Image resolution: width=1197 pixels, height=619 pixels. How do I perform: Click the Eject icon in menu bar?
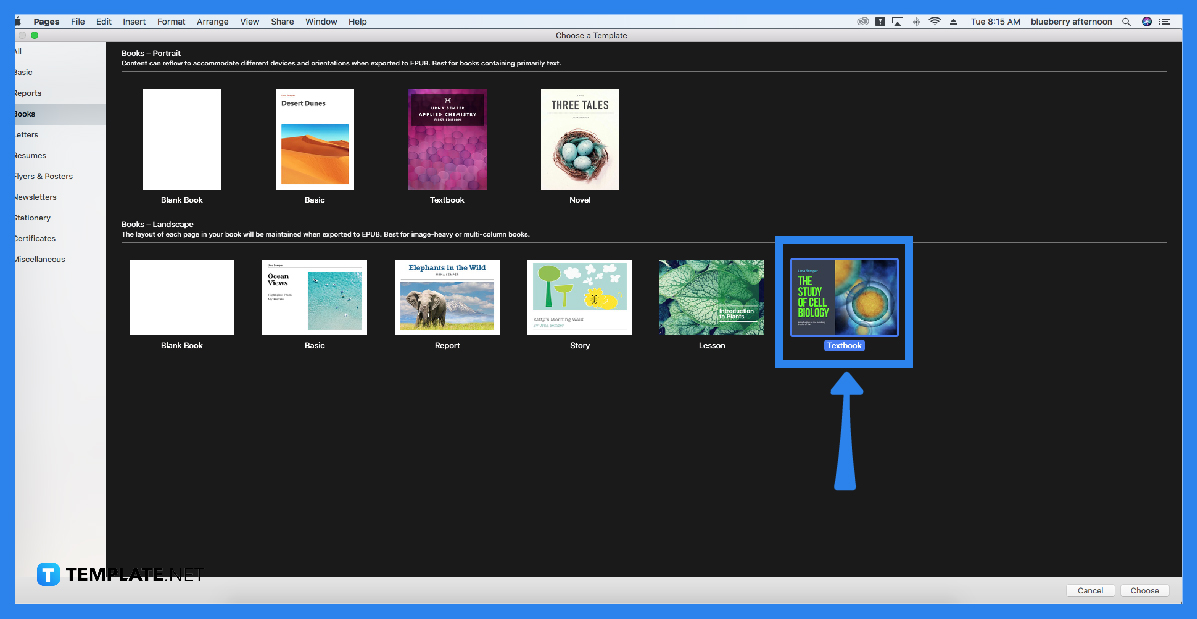[x=953, y=20]
